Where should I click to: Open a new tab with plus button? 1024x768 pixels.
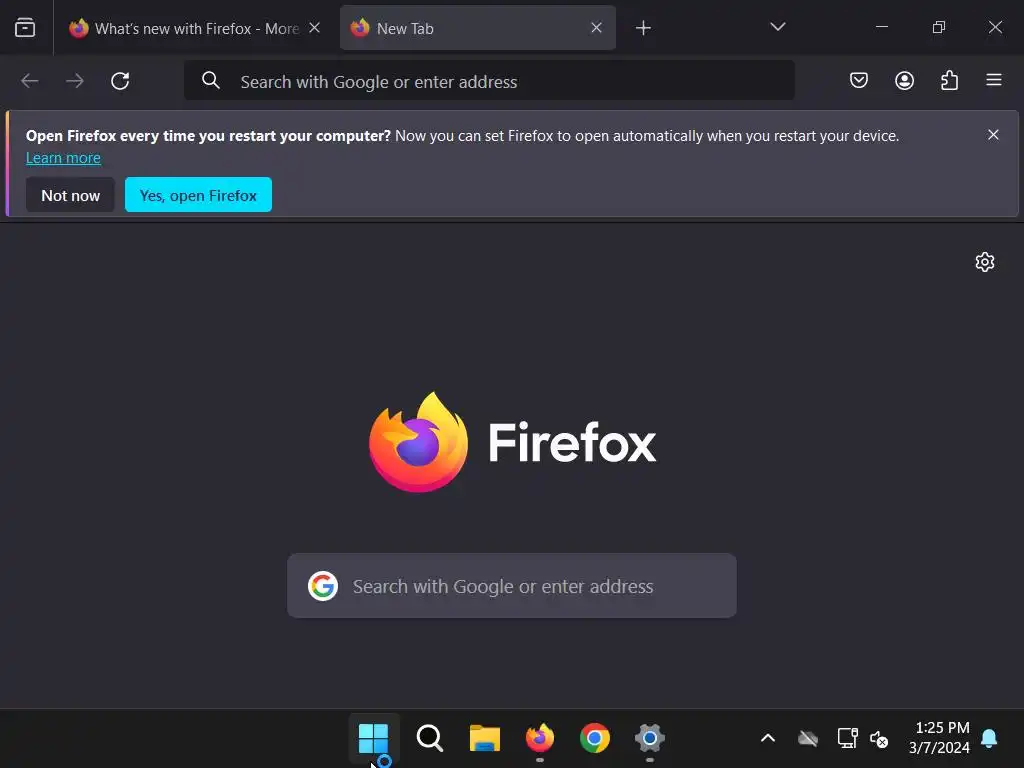[x=643, y=27]
